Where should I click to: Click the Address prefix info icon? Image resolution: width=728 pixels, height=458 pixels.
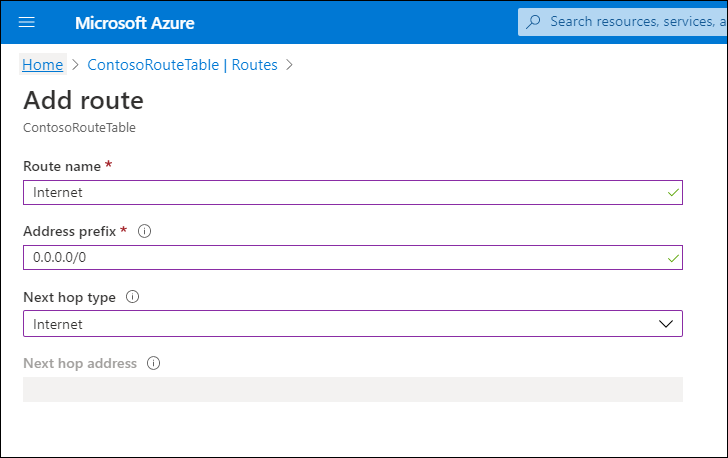click(x=144, y=231)
